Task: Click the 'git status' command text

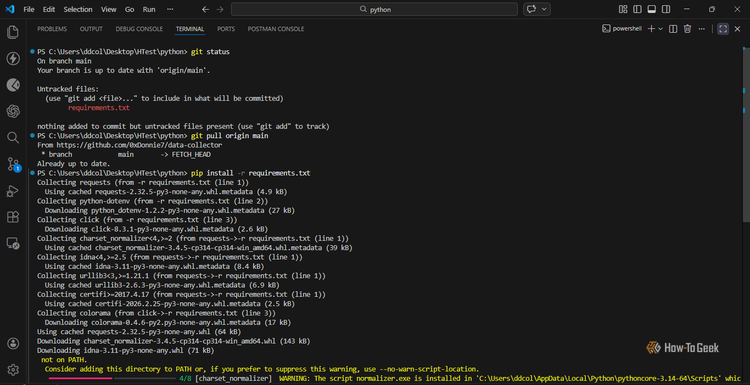Action: coord(210,52)
